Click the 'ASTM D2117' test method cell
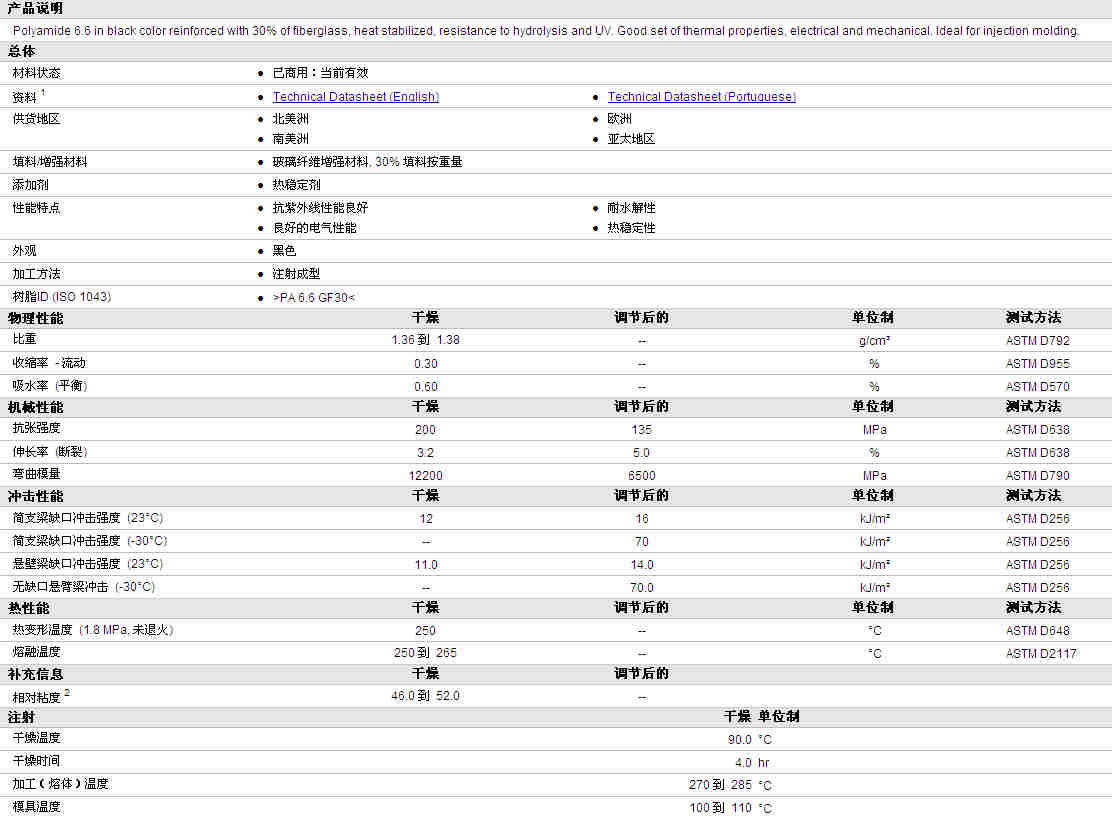 [x=1041, y=653]
